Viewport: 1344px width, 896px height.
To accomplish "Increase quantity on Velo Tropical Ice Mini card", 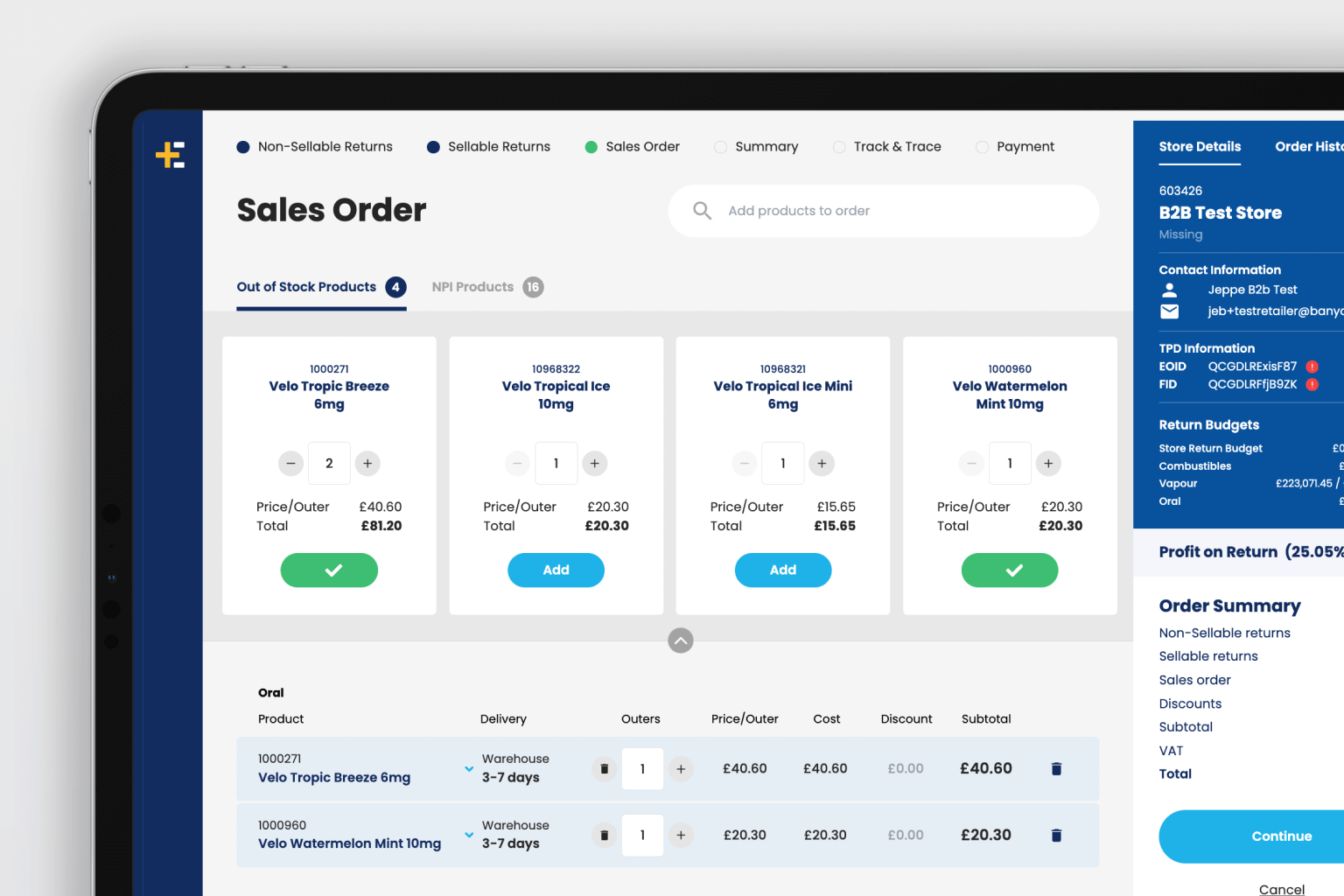I will click(821, 463).
